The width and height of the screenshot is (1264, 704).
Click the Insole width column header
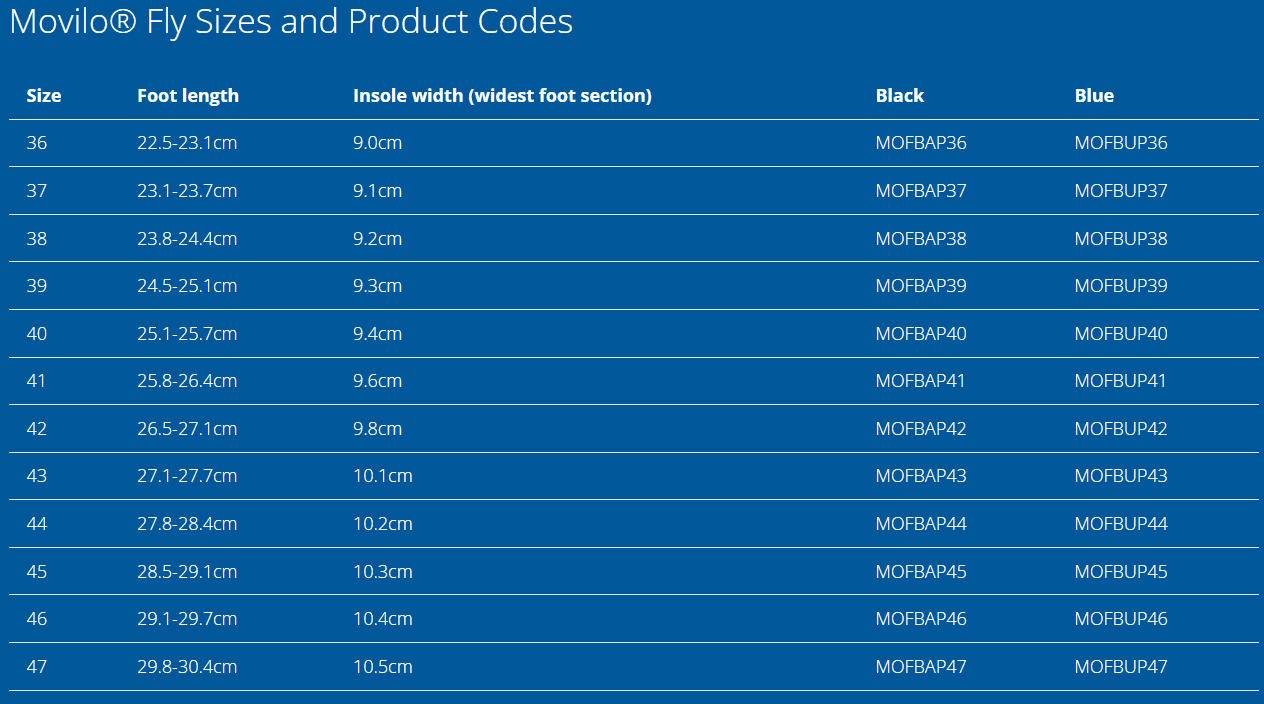(502, 96)
